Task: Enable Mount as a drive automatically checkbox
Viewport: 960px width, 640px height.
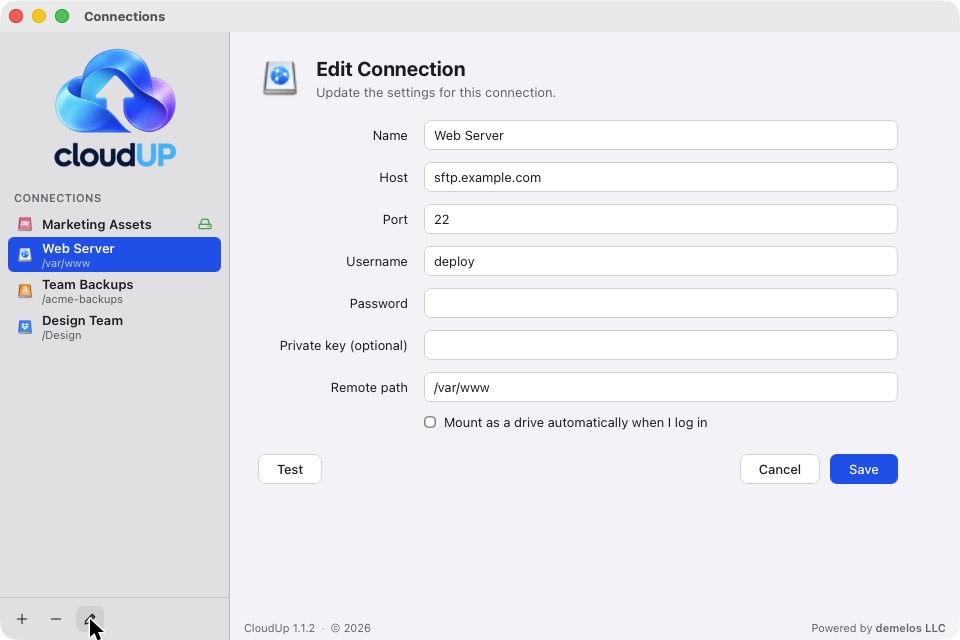Action: 430,422
